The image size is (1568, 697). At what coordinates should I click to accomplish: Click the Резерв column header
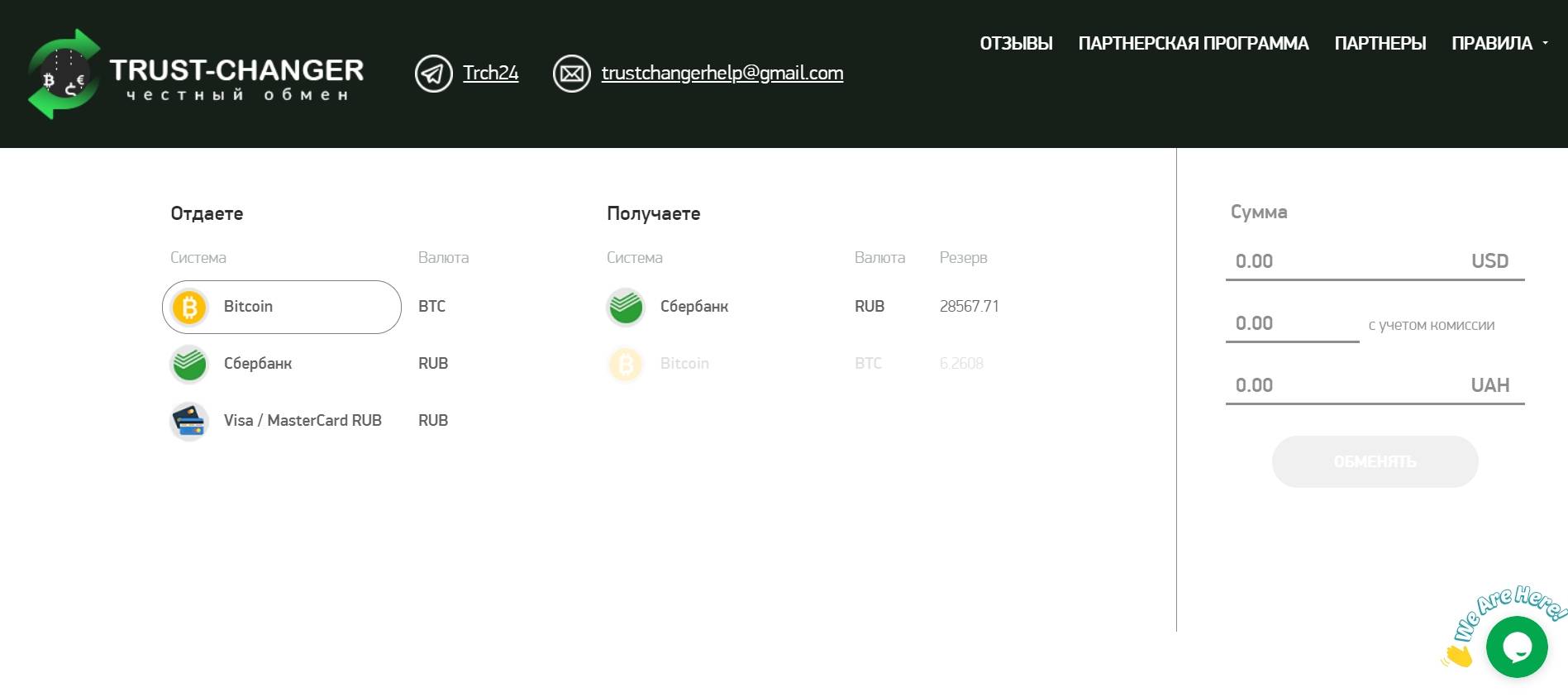coord(963,258)
